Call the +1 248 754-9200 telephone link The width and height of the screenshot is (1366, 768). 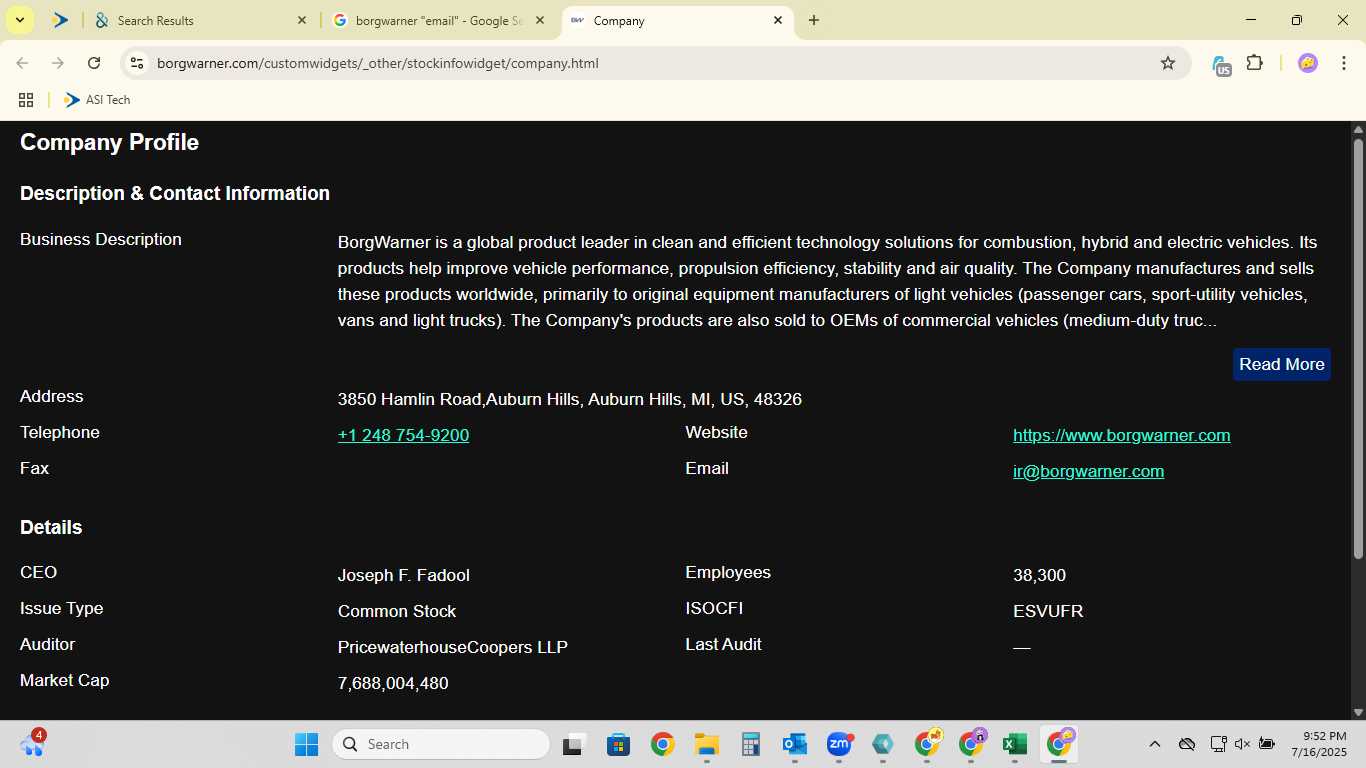tap(403, 435)
